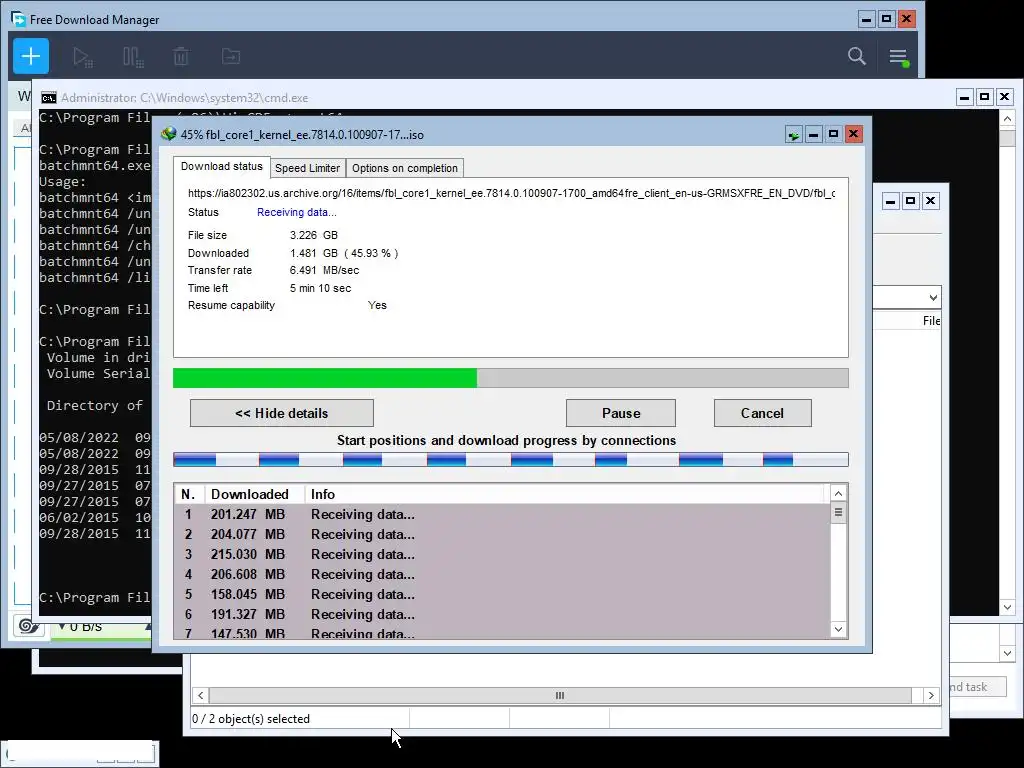This screenshot has width=1024, height=768.
Task: Click the file size value 3.226 GB
Action: (x=313, y=235)
